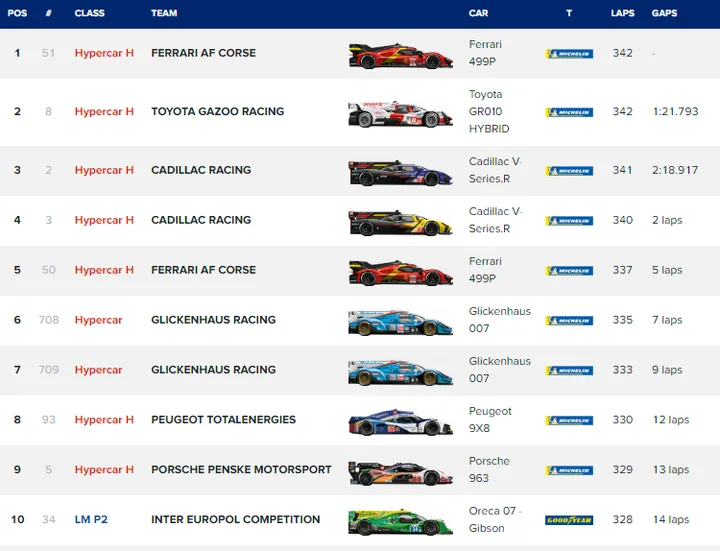Screen dimensions: 720x551
Task: Click the Inter Europol green car image
Action: click(x=401, y=522)
